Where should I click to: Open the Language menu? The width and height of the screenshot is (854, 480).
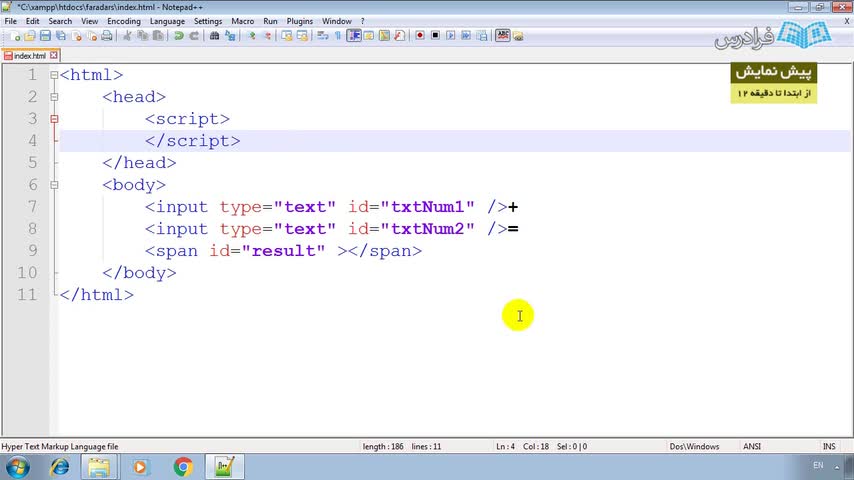pos(167,21)
